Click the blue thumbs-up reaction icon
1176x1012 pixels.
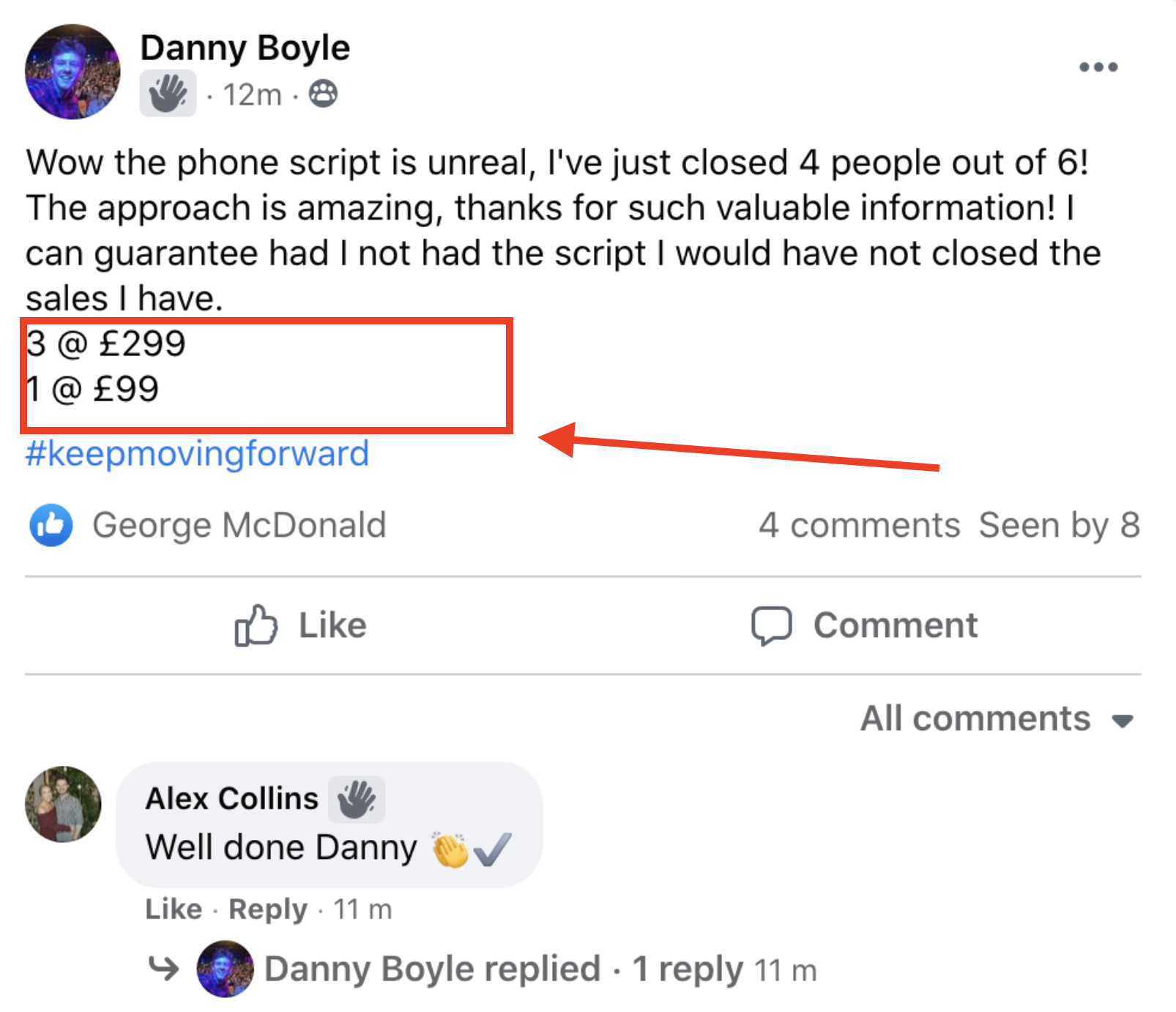click(51, 525)
